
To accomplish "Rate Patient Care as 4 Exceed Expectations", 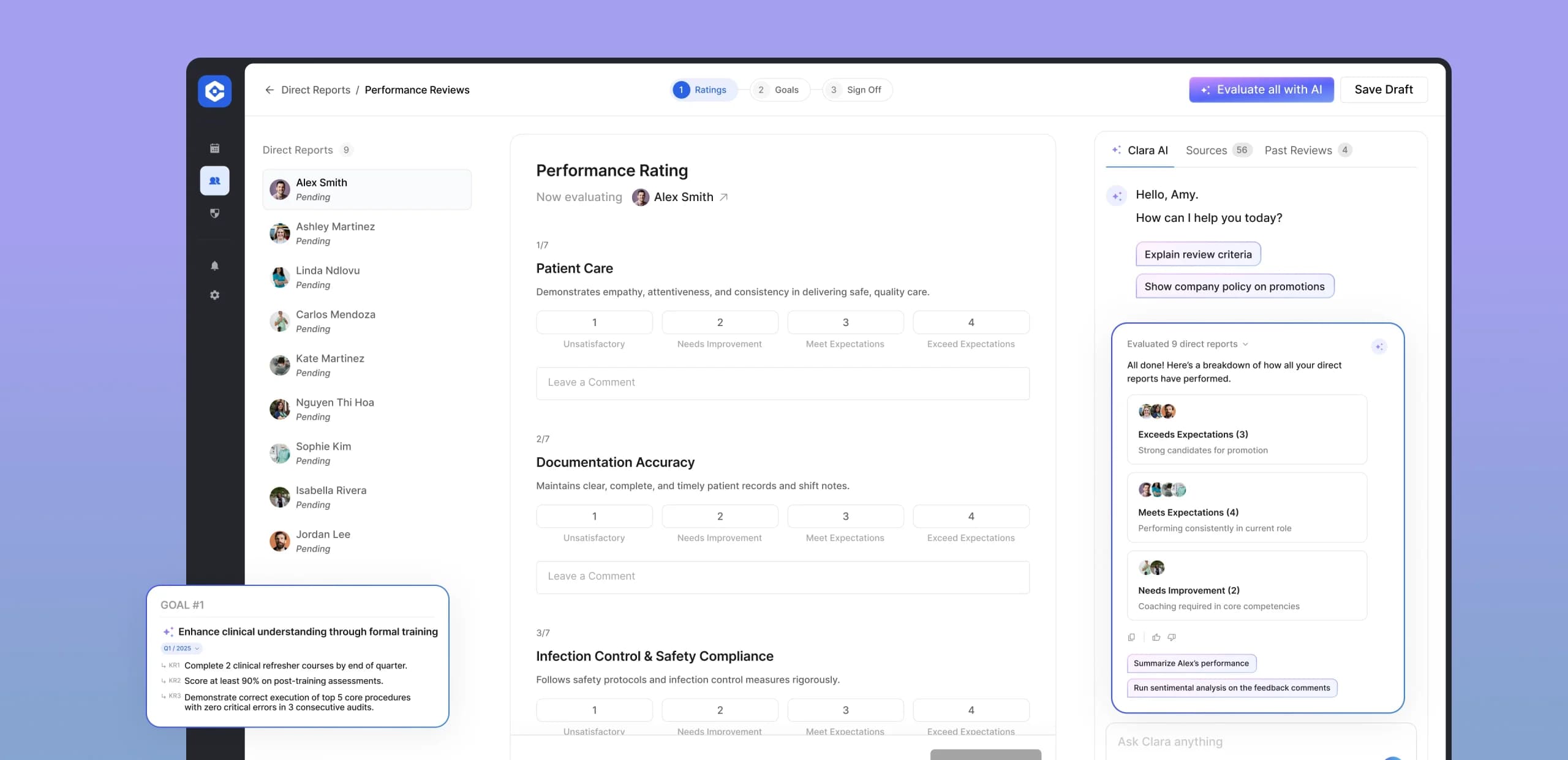I will (971, 322).
